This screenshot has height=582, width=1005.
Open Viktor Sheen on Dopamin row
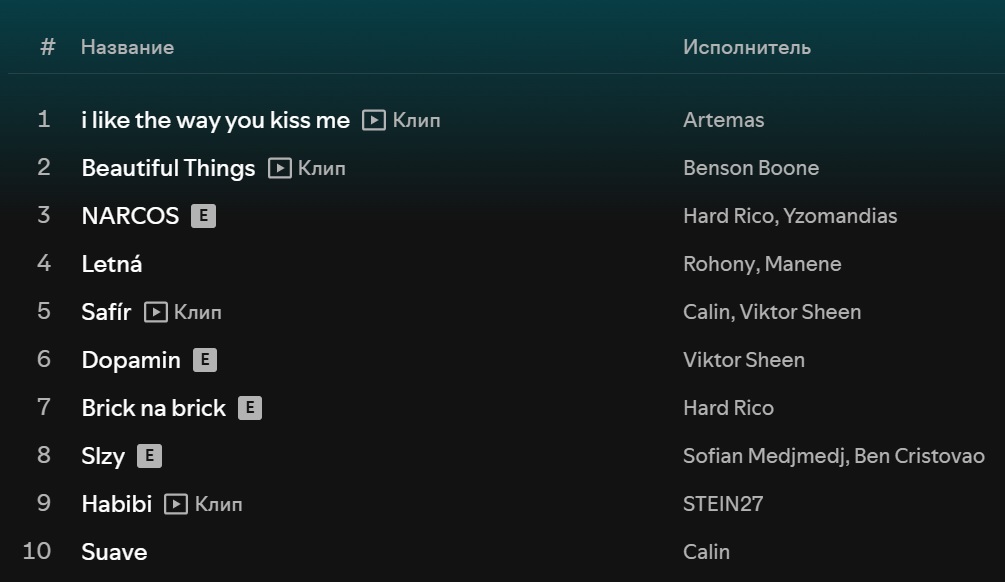744,360
